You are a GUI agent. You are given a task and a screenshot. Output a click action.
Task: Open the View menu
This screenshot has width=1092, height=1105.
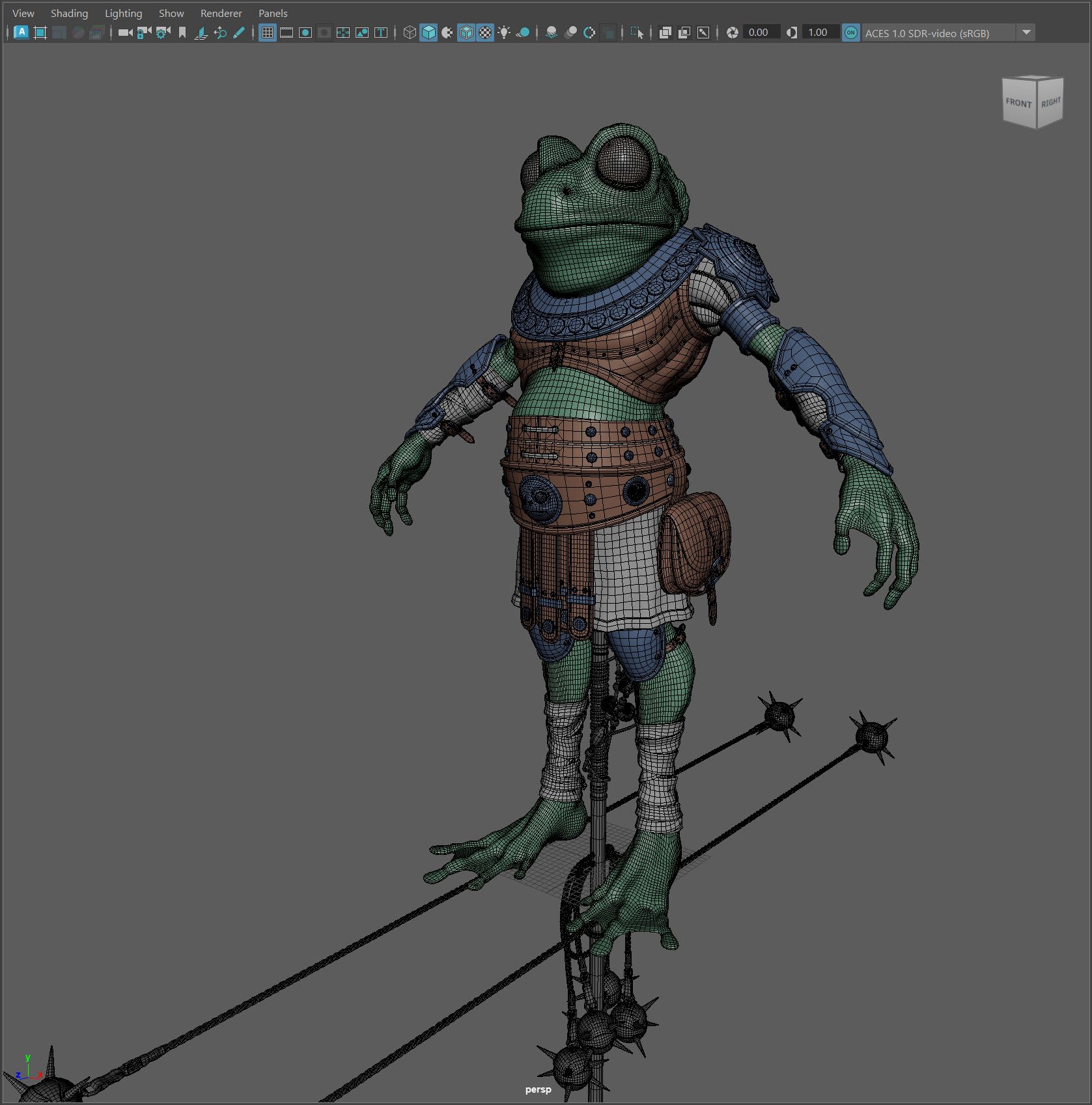[x=23, y=13]
